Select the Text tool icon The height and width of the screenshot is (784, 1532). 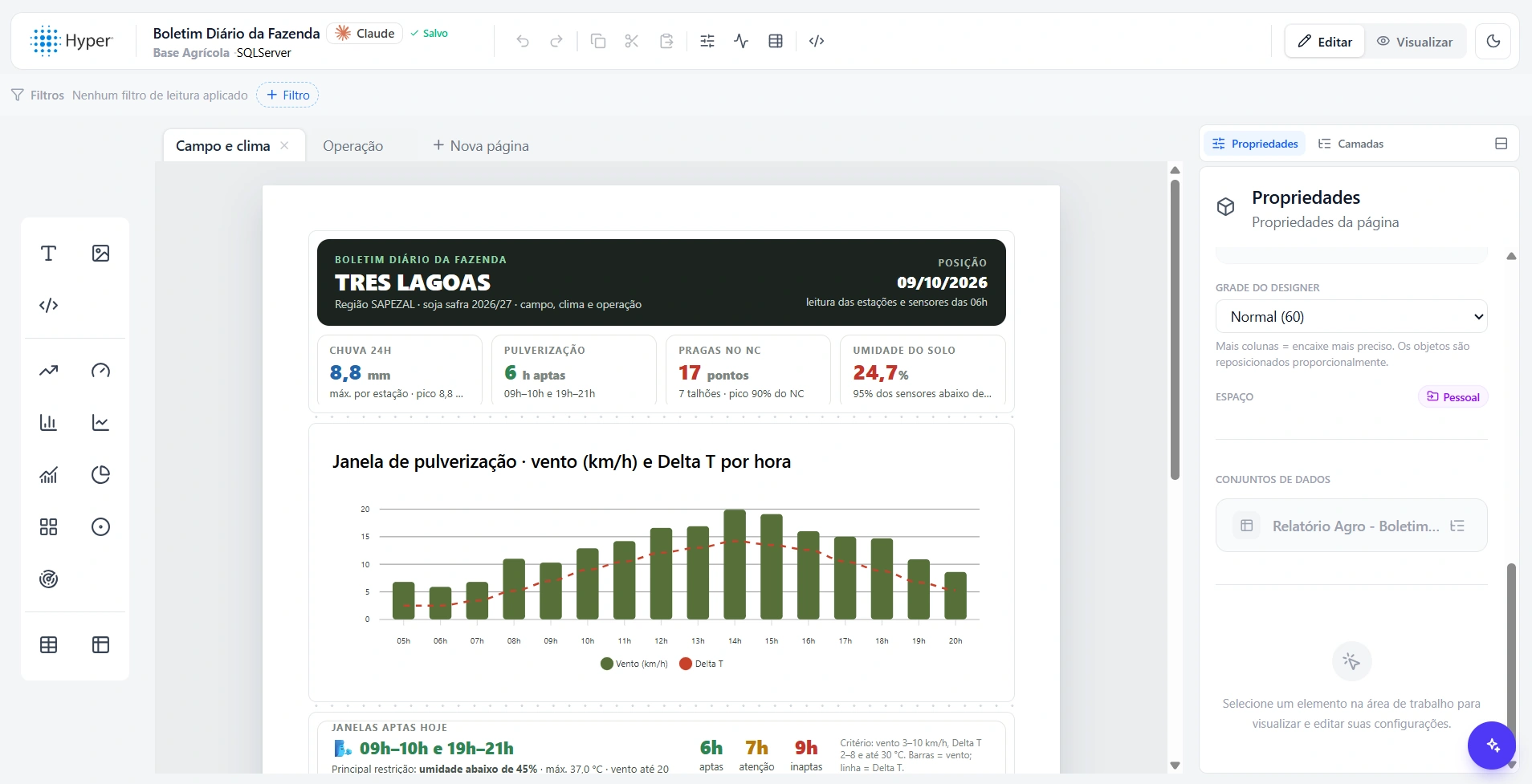48,254
